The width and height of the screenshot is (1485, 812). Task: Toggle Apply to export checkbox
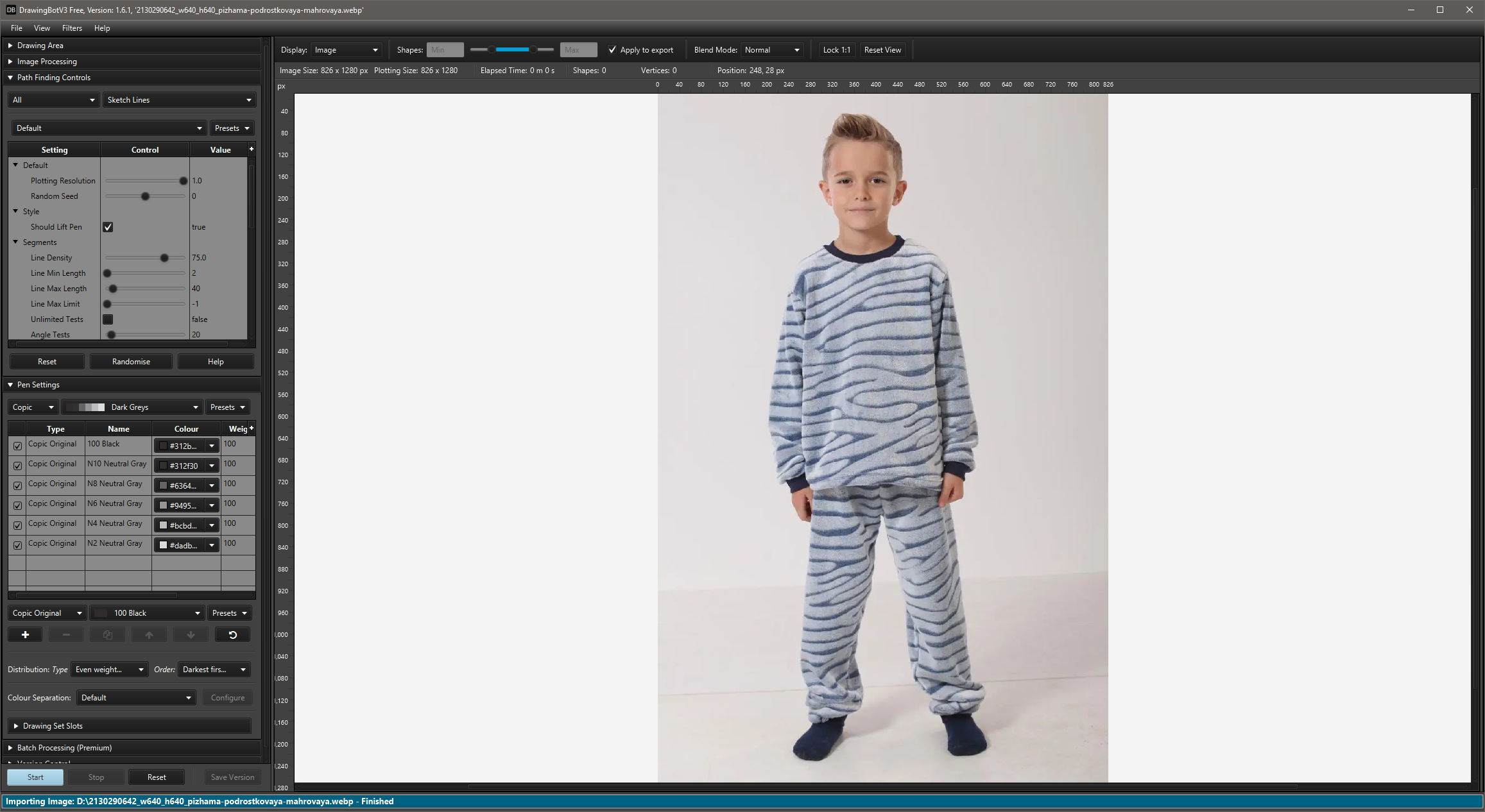612,50
